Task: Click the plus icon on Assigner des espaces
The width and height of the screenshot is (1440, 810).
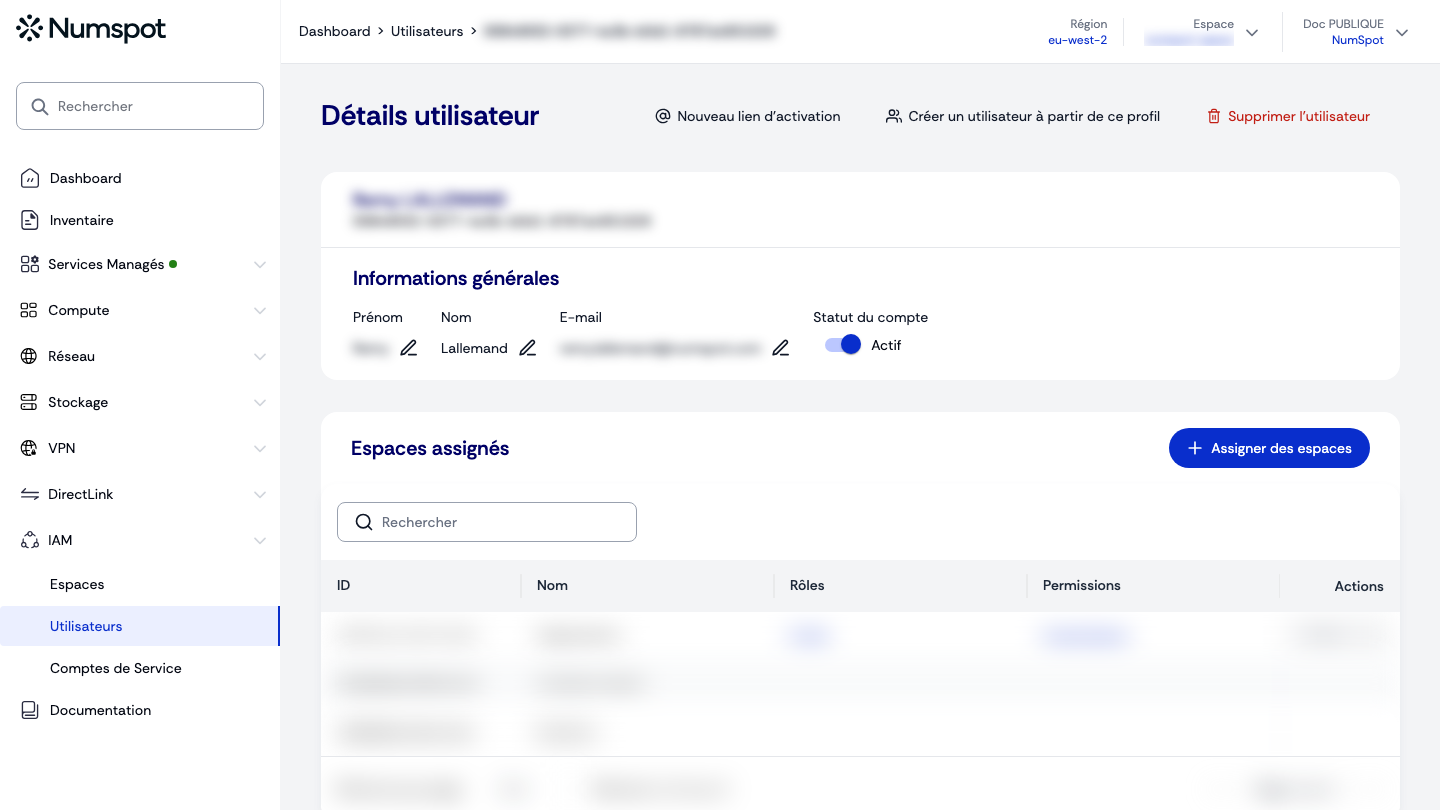Action: pyautogui.click(x=1194, y=448)
